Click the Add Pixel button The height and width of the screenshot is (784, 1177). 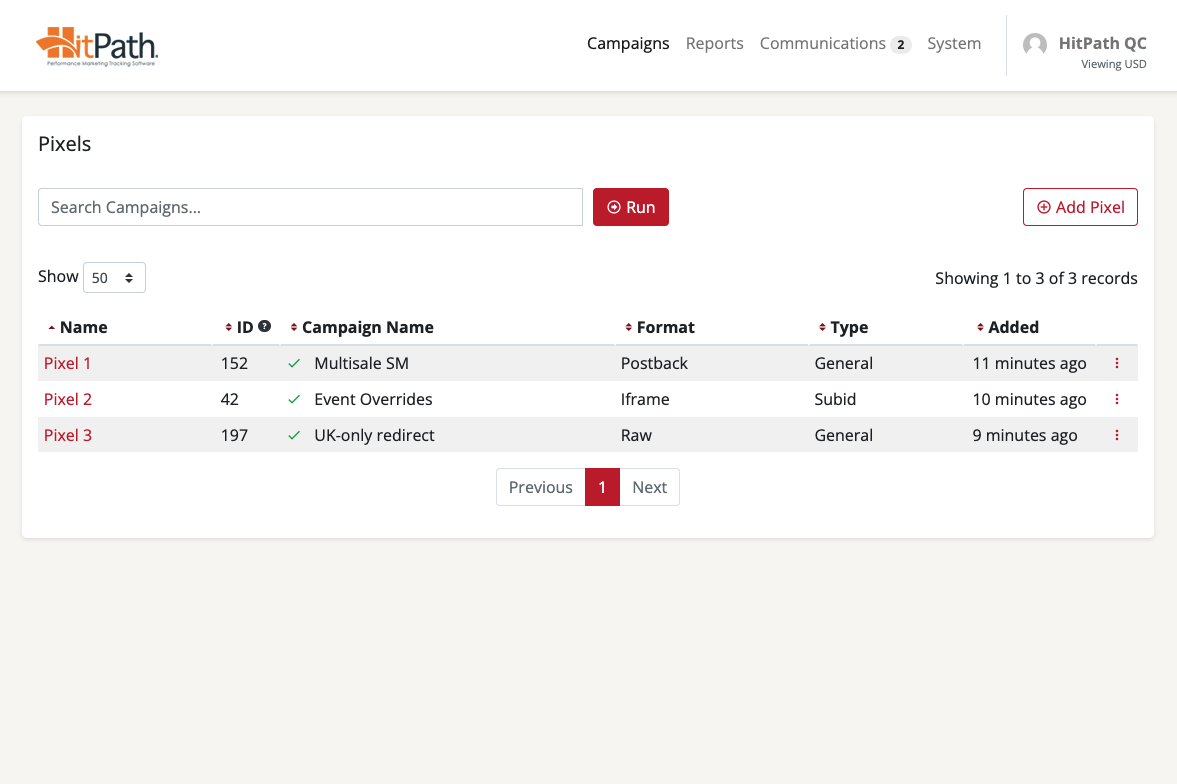(1080, 207)
